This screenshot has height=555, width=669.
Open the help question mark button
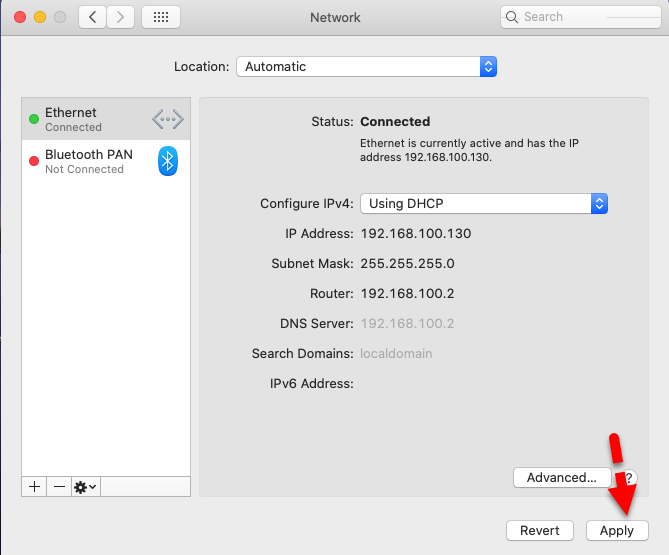[629, 478]
